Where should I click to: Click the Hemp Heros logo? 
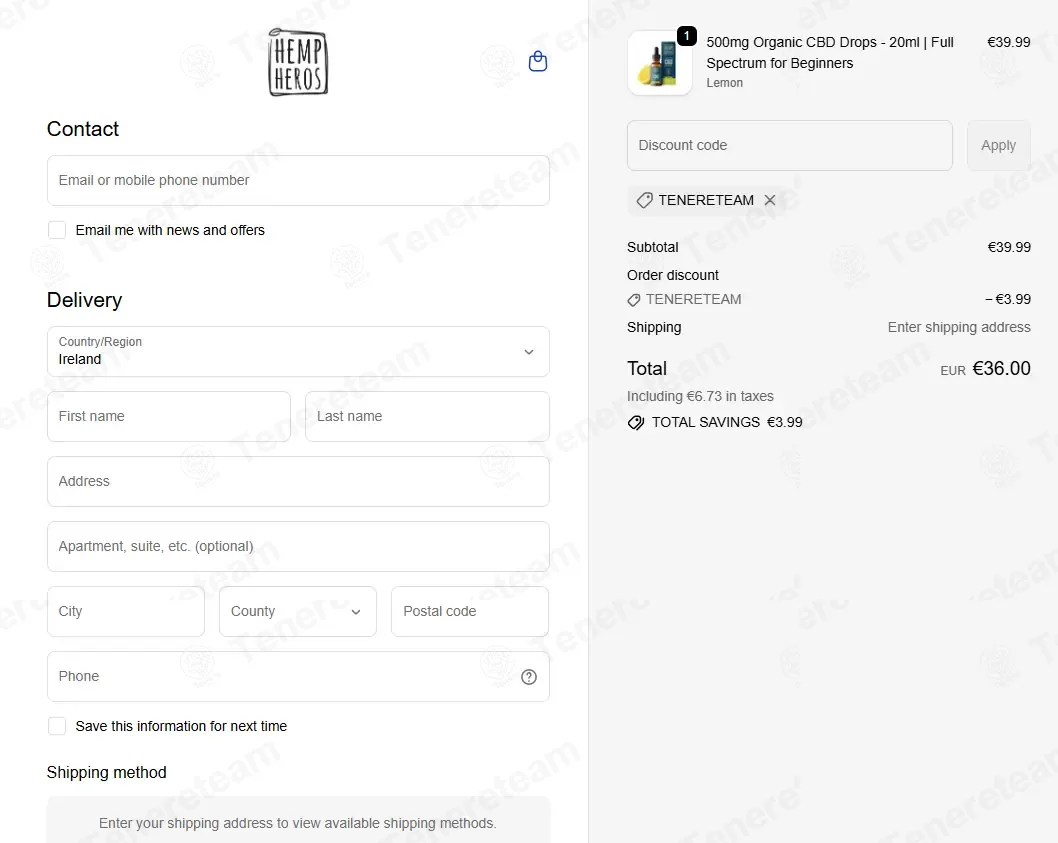298,62
